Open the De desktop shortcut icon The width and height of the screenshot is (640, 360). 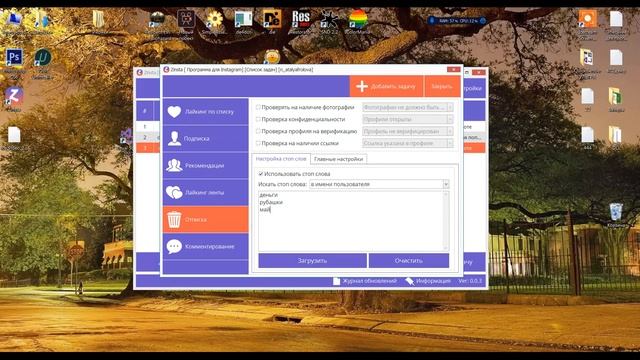coord(271,19)
